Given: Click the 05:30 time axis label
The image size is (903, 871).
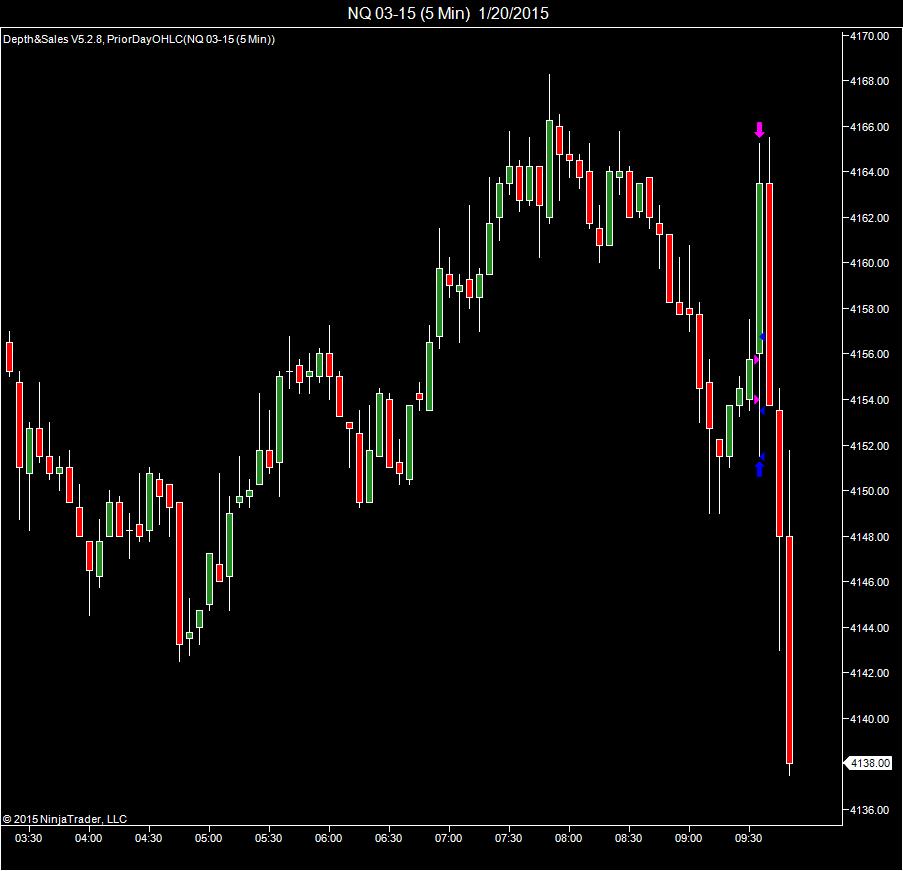Looking at the screenshot, I should coord(268,838).
